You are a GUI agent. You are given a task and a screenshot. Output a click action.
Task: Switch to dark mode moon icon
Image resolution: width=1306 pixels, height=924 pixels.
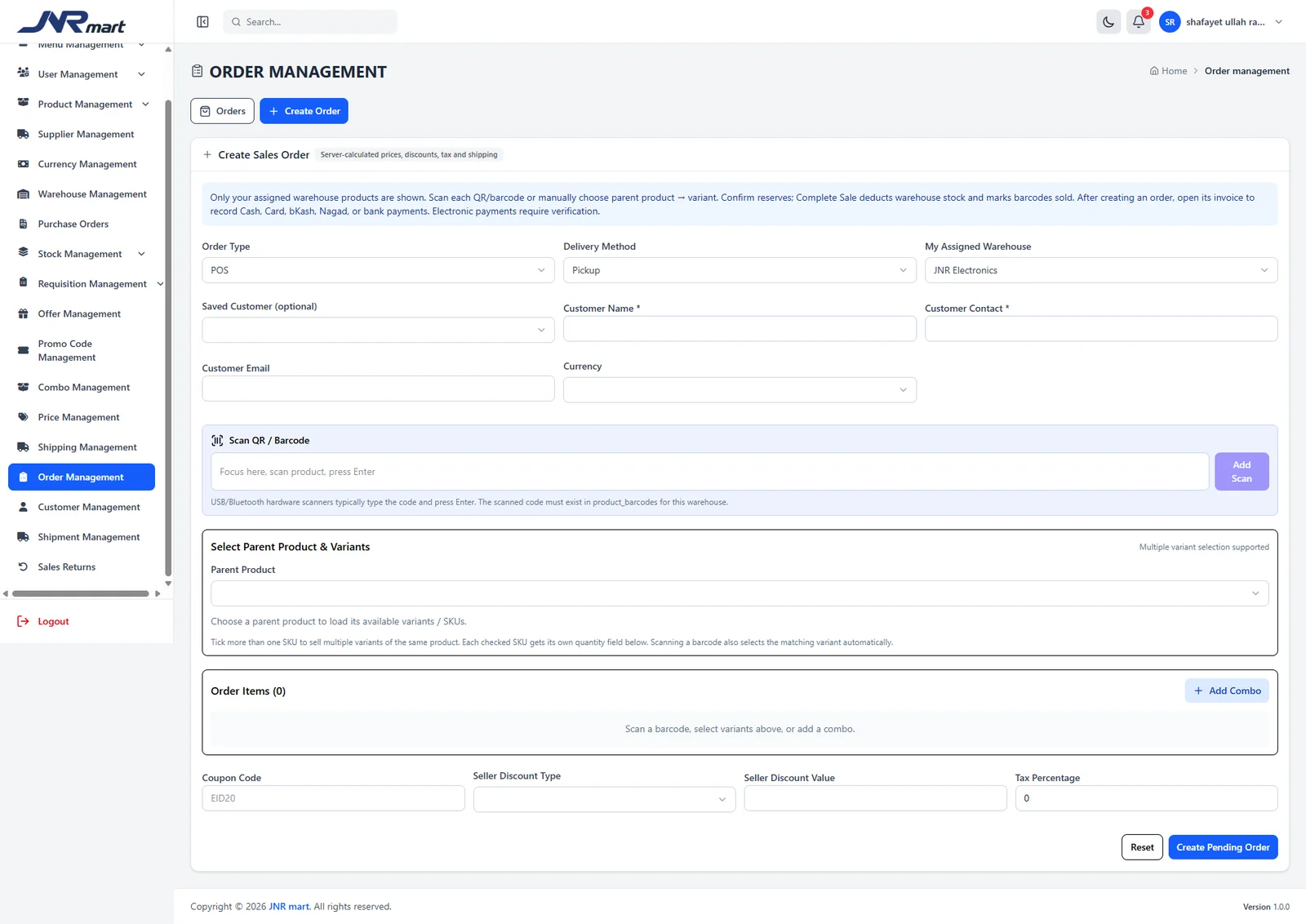(1108, 22)
